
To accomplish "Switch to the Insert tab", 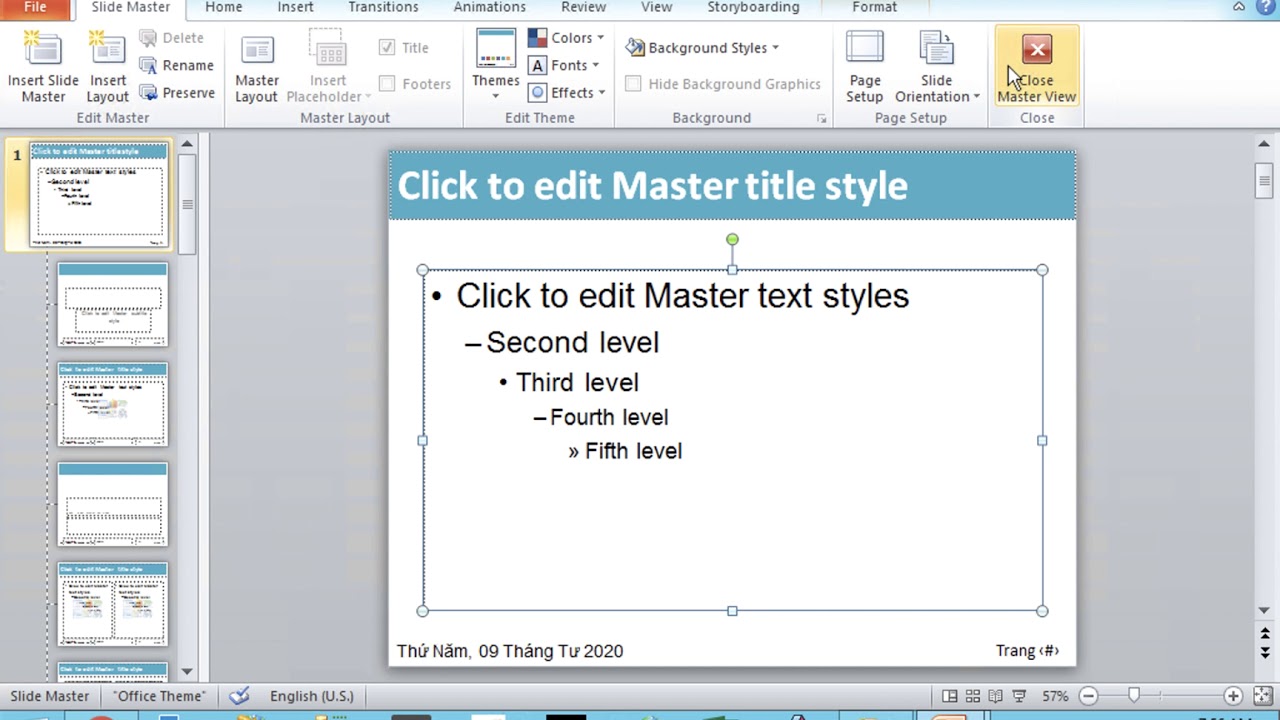I will point(295,7).
